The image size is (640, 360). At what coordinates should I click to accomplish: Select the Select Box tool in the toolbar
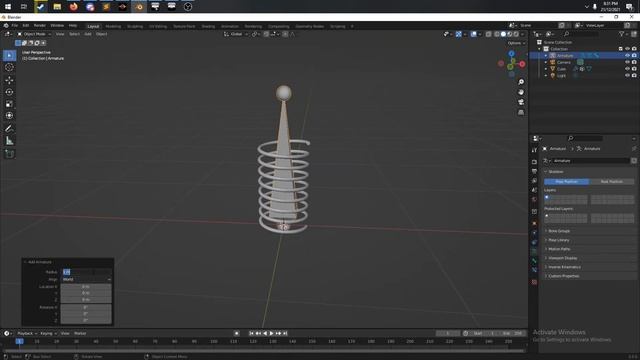[x=9, y=56]
